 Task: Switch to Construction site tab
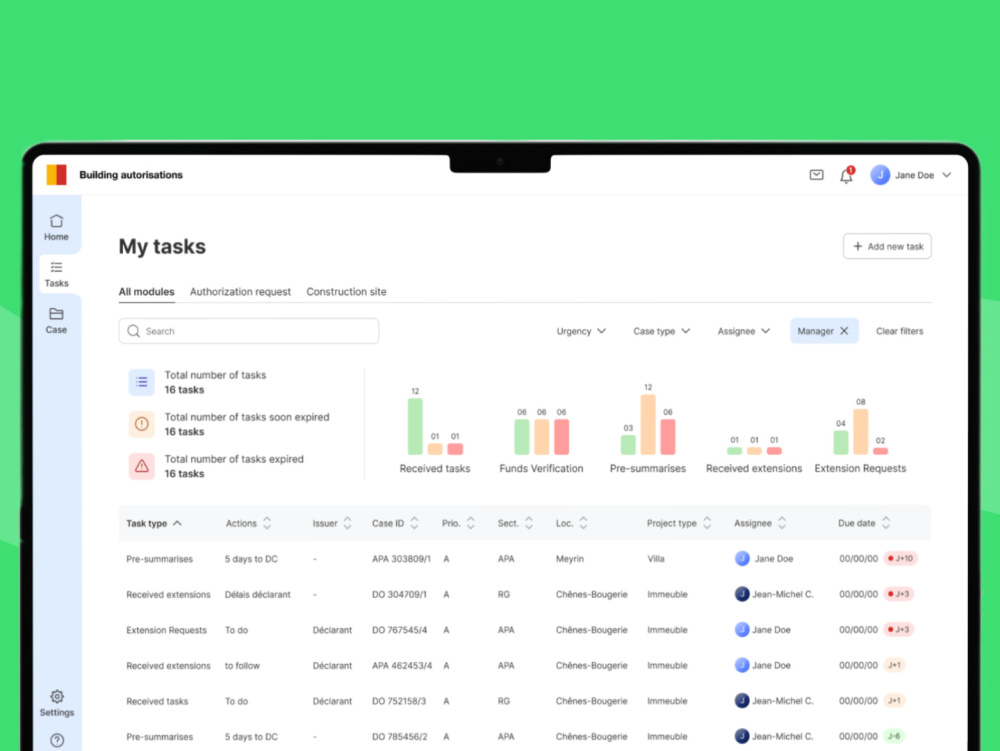coord(346,291)
